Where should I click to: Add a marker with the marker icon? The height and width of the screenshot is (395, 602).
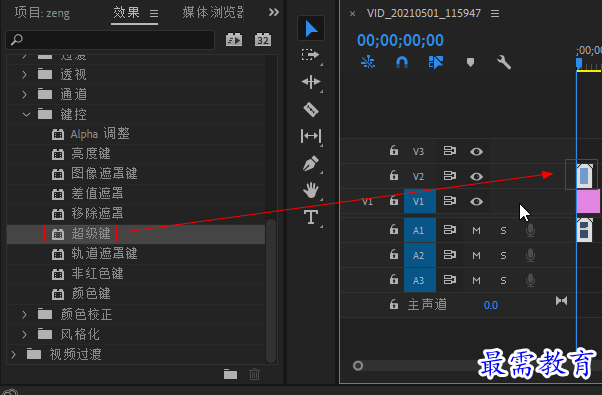tap(470, 62)
